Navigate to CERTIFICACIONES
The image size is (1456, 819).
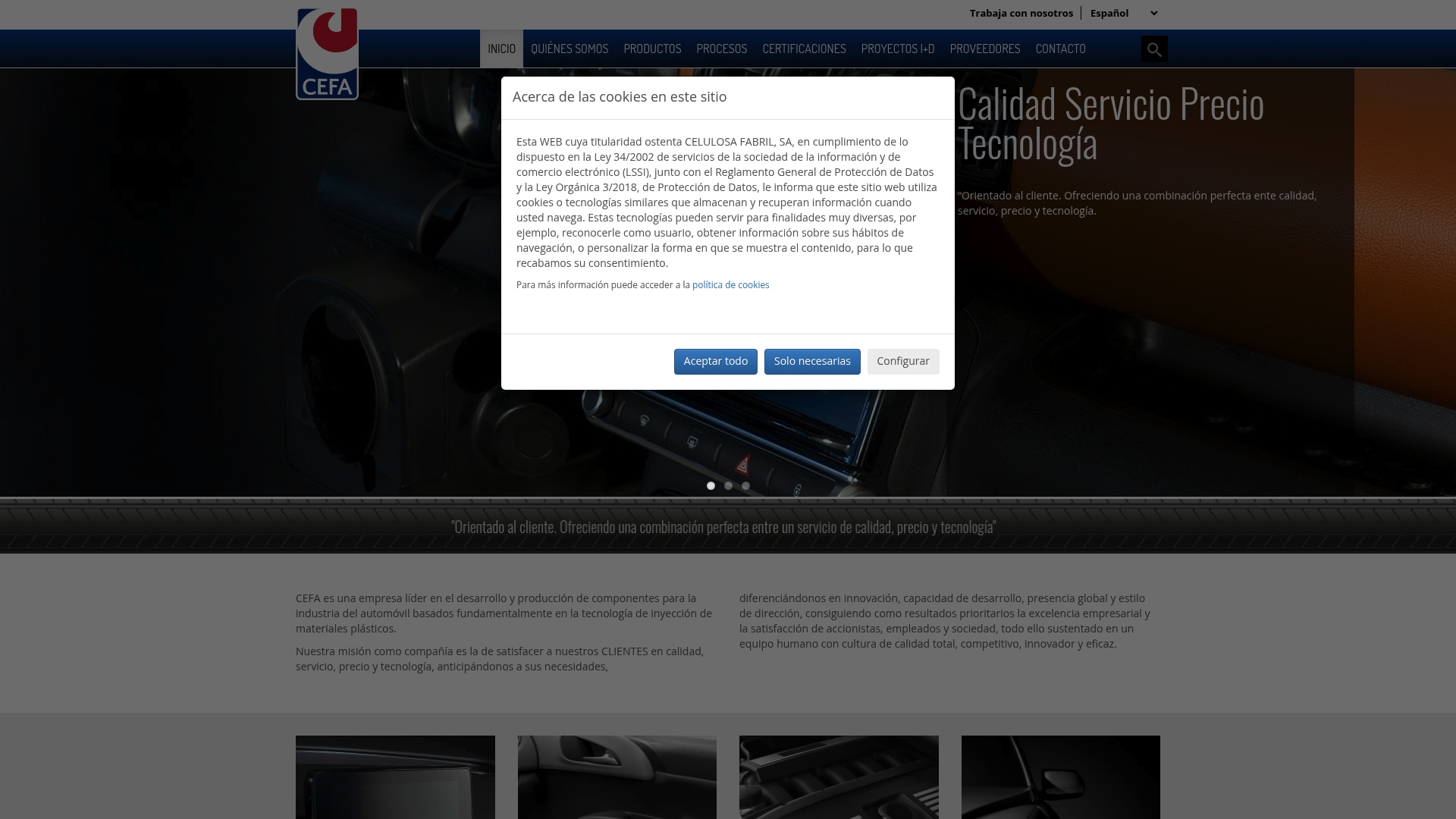[x=804, y=49]
